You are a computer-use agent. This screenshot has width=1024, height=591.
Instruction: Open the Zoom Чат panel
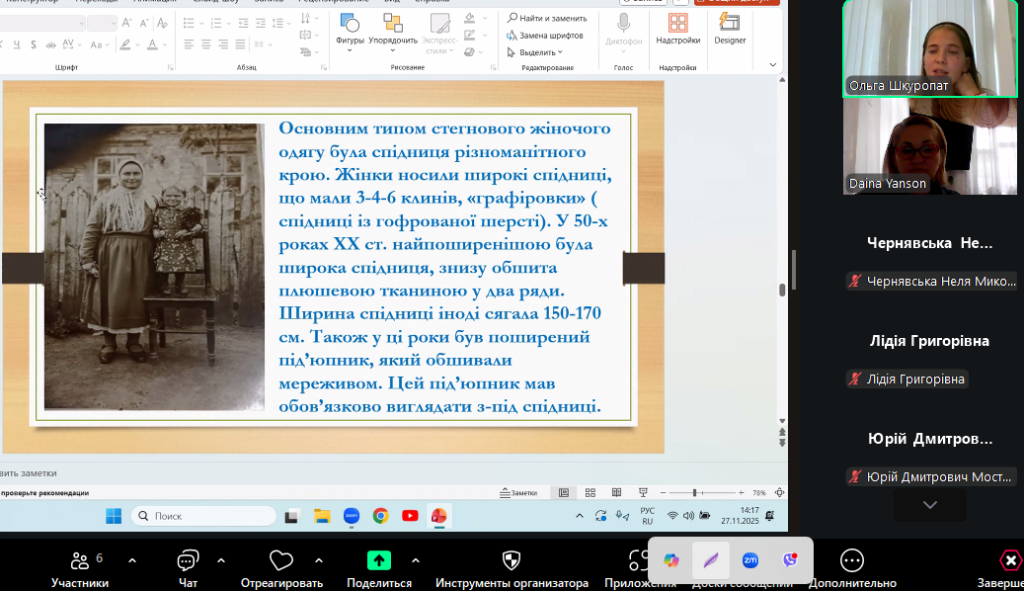point(187,561)
